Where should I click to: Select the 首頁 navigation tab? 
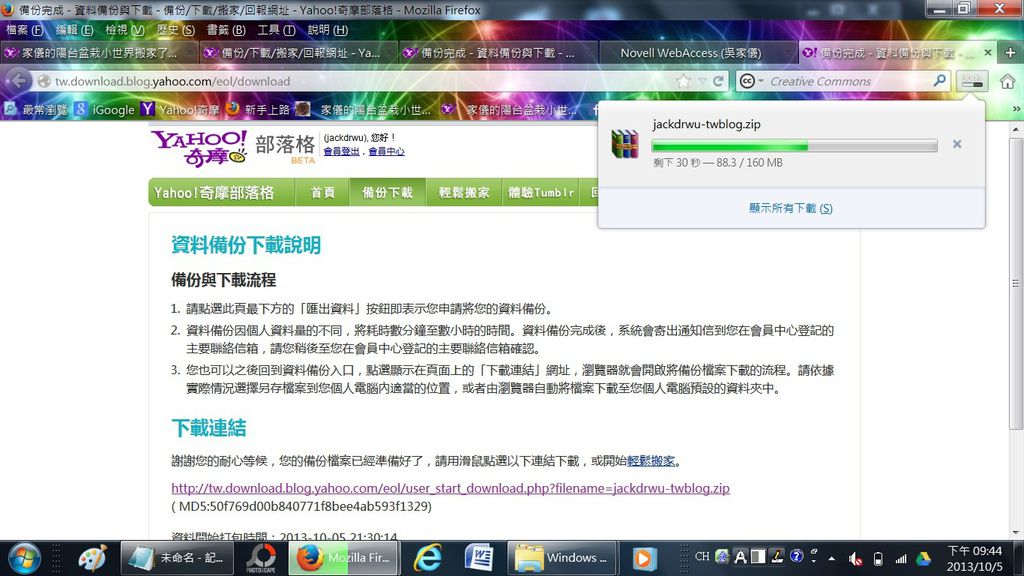point(323,193)
